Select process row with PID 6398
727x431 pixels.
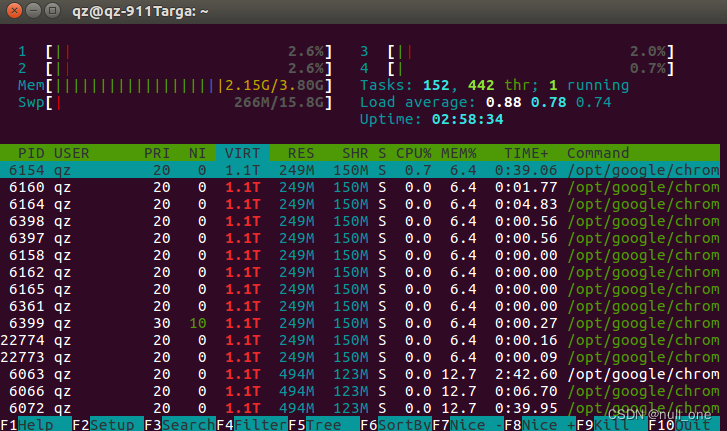tap(360, 221)
